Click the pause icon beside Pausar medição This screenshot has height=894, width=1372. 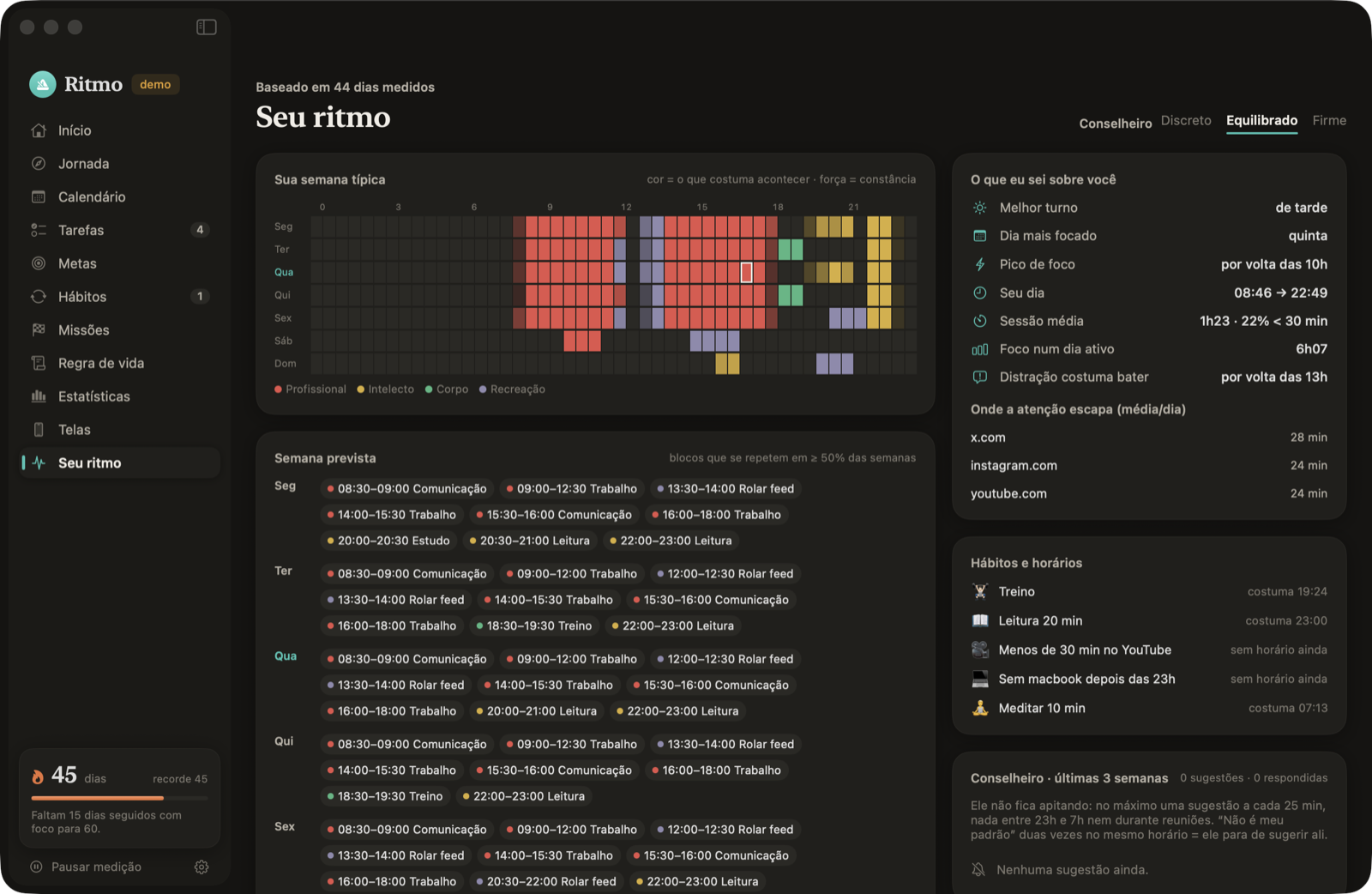click(x=37, y=867)
